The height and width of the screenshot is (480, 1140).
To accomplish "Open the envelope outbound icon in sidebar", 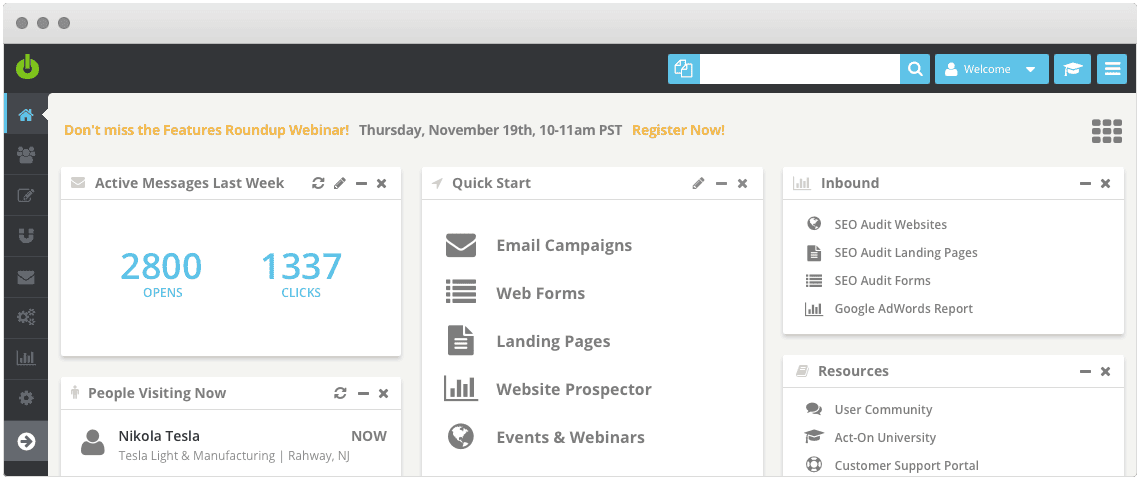I will pos(26,277).
